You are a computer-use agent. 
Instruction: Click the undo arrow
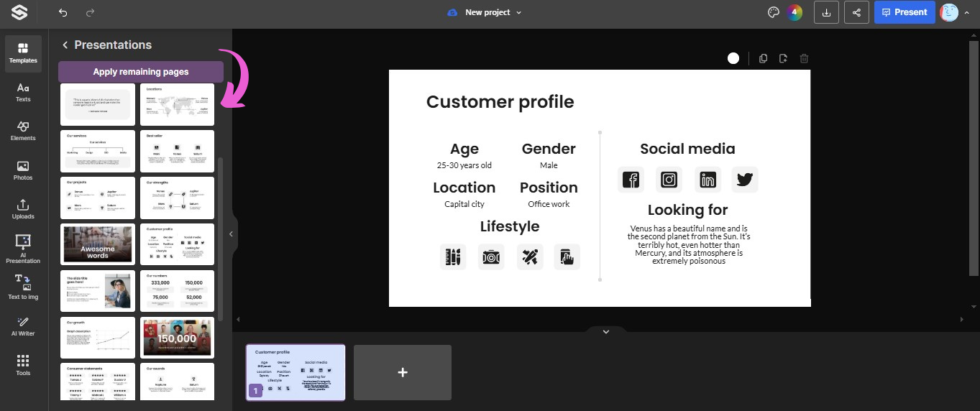pyautogui.click(x=63, y=12)
